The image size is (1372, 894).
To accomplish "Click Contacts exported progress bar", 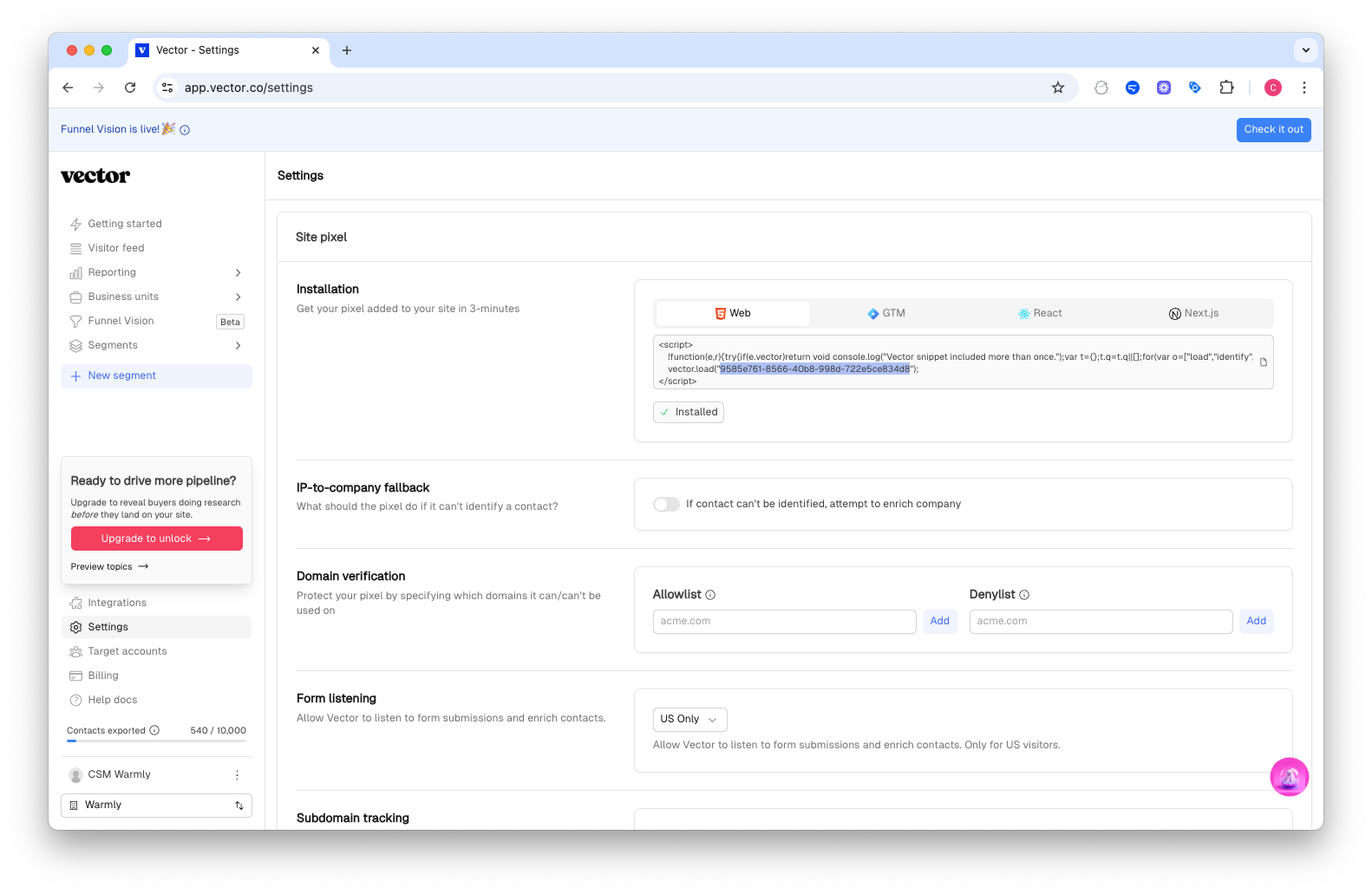I will 156,741.
